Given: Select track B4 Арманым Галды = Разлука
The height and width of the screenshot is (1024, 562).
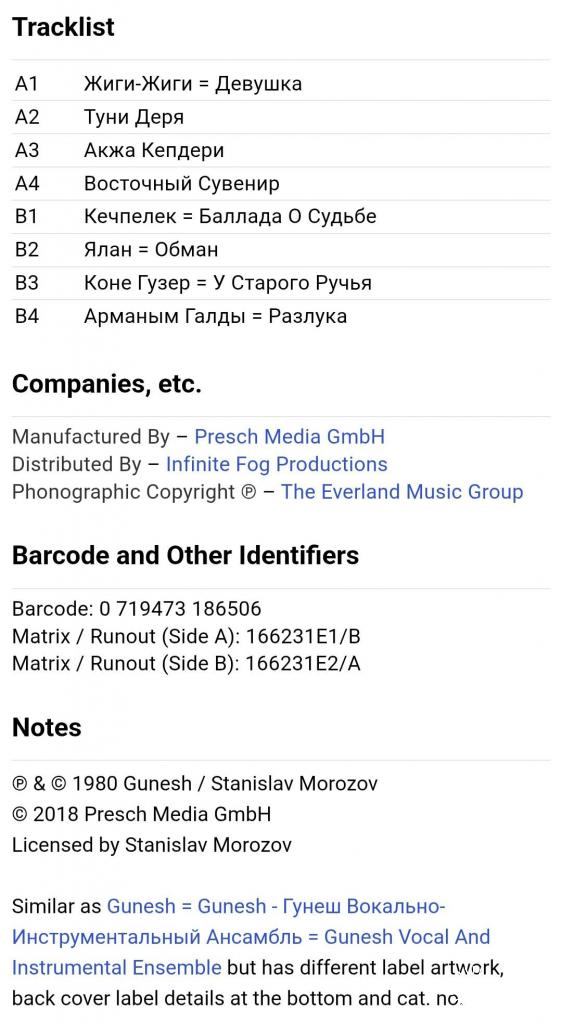Looking at the screenshot, I should pos(281,317).
